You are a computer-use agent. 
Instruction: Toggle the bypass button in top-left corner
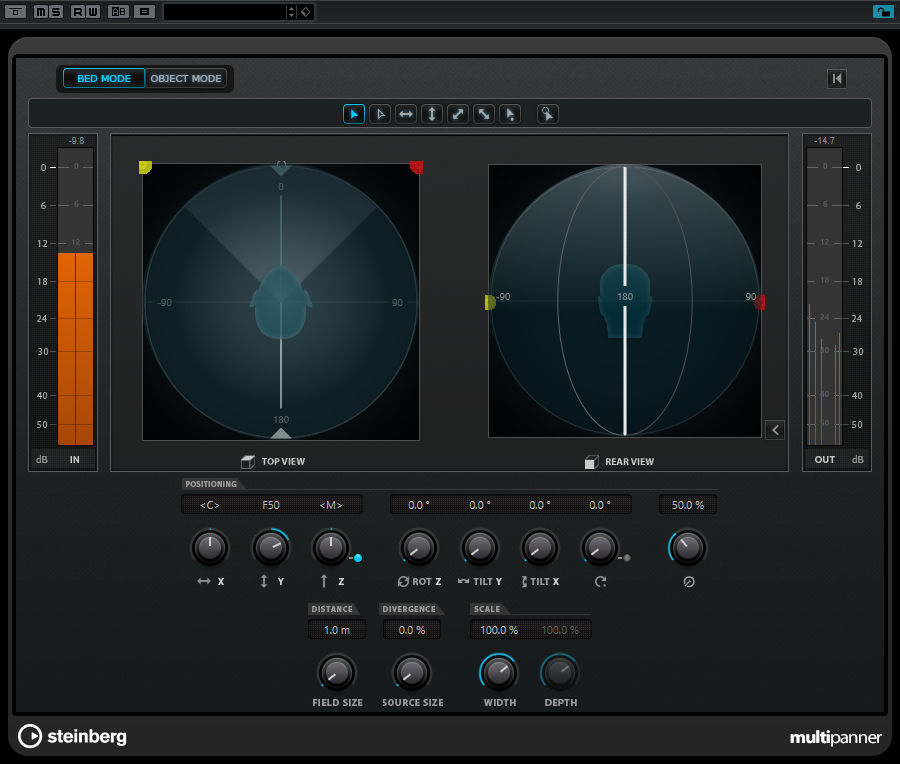pos(15,11)
